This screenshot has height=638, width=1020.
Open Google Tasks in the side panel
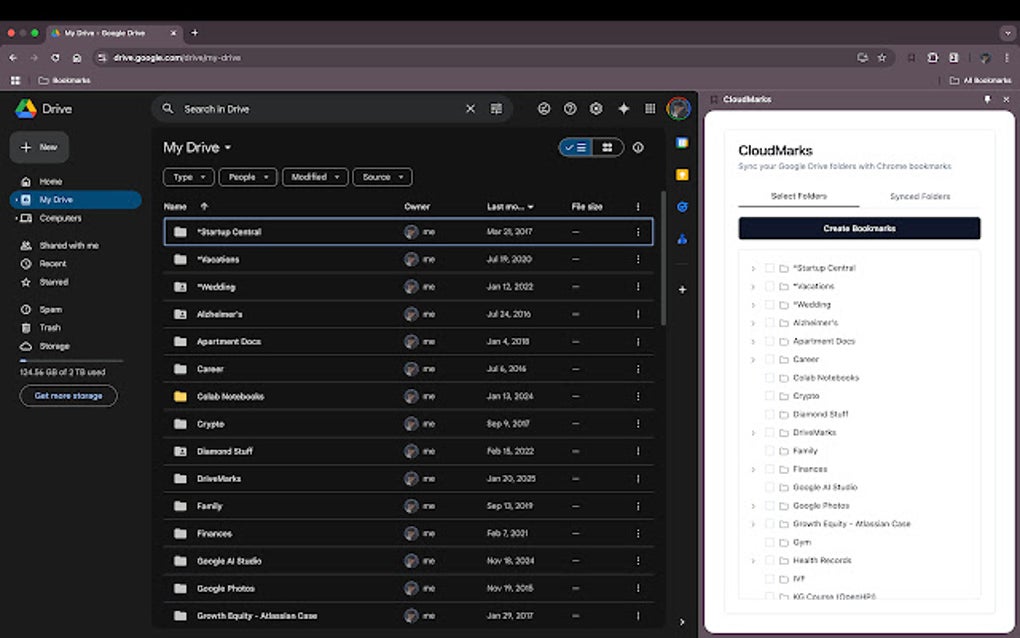682,207
